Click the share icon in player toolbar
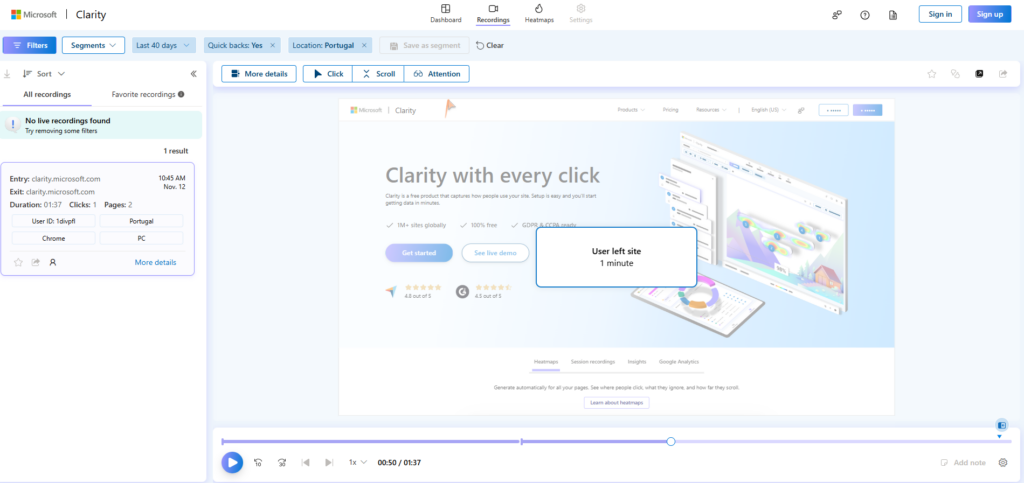1024x483 pixels. click(x=1002, y=74)
